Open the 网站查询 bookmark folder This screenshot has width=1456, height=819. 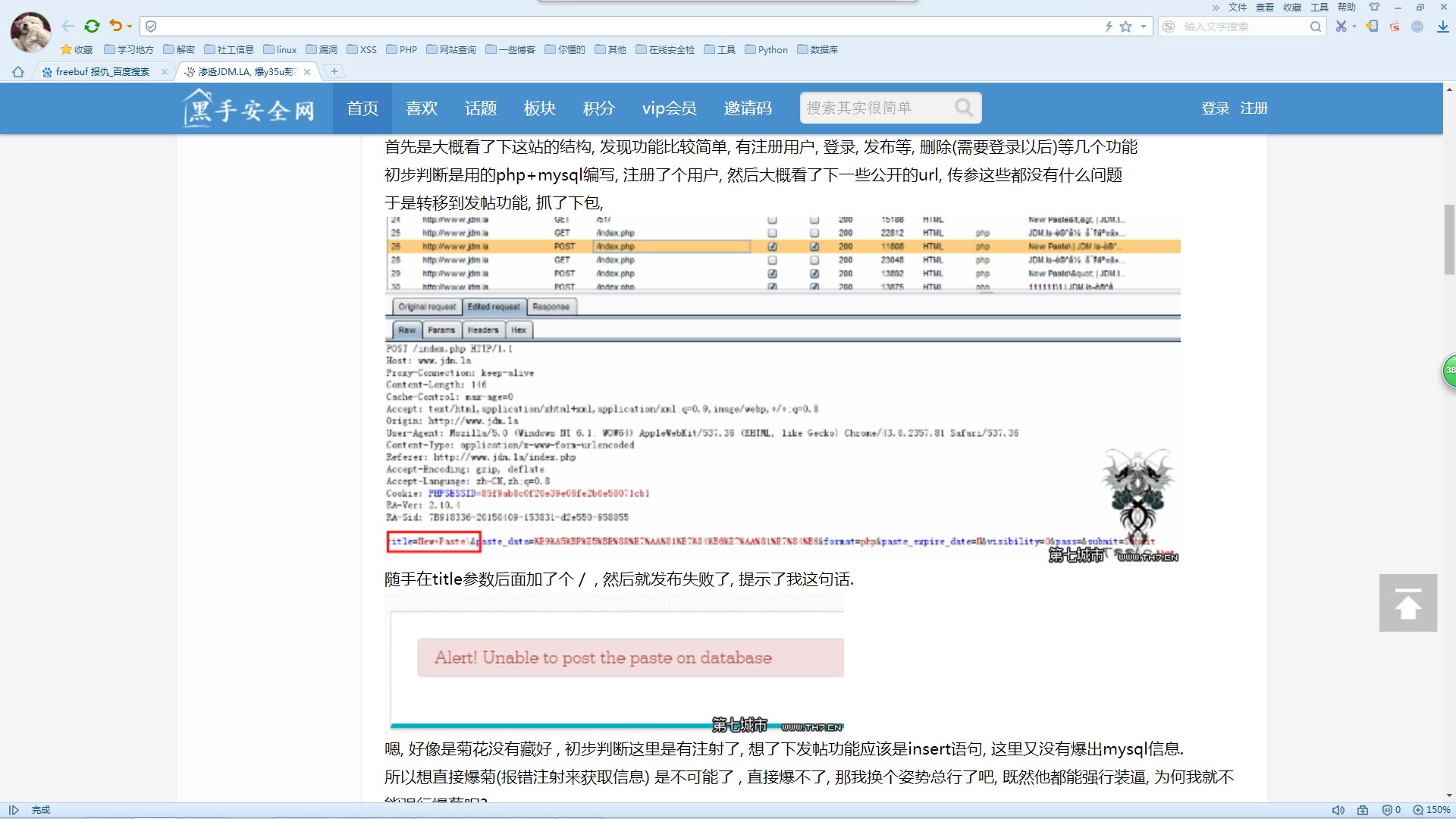coord(451,49)
